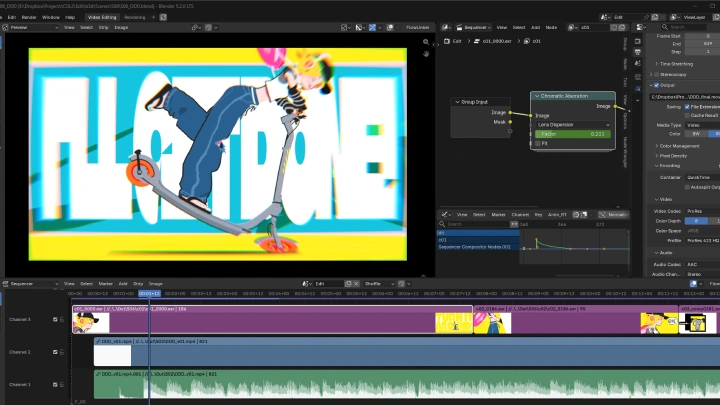Screen dimensions: 720x405
Task: Click the pan hand icon in preview
Action: click(x=426, y=54)
